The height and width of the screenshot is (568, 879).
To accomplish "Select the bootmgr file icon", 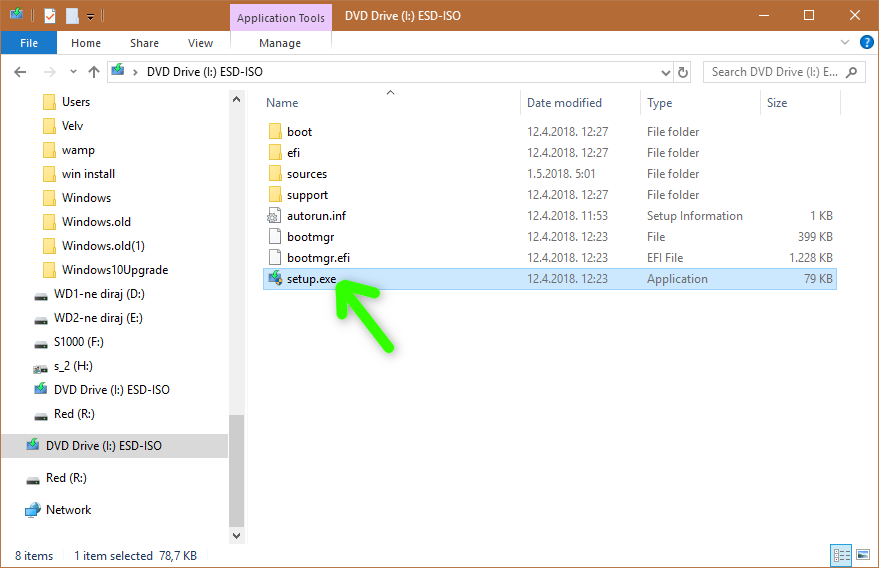I will (275, 236).
